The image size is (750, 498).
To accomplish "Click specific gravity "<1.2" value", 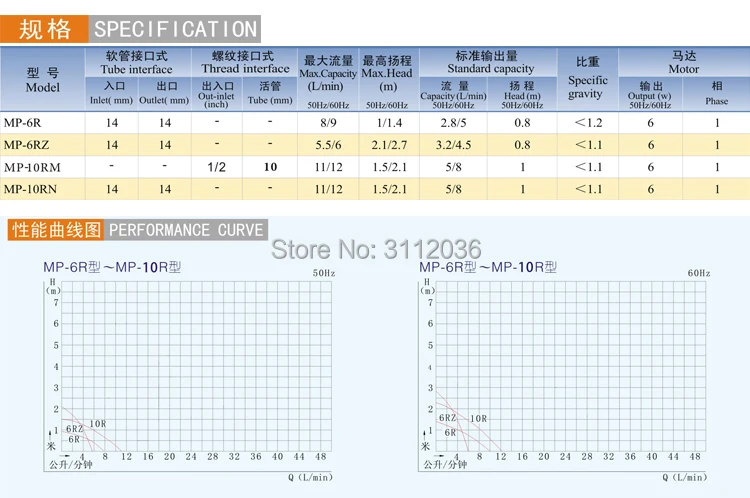I will coord(588,123).
